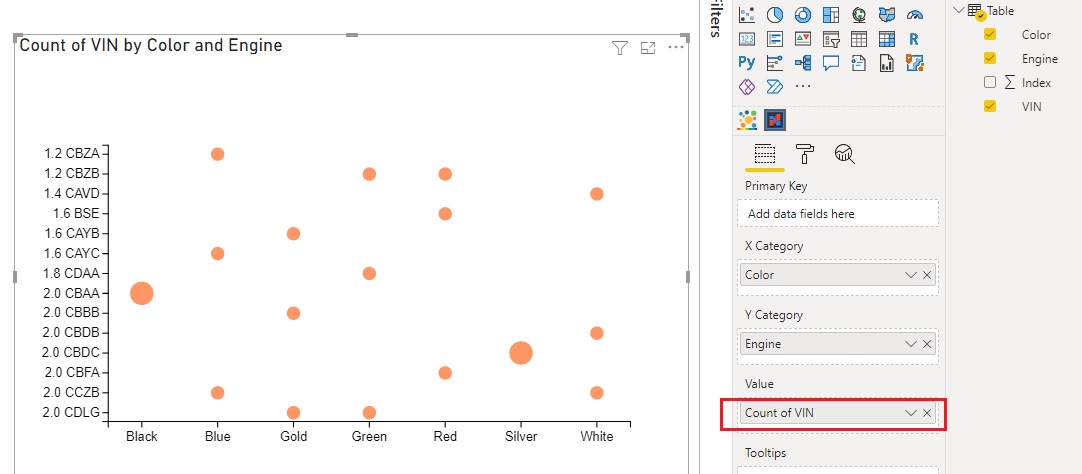Click the 'Index' field name in Fields list
Screen dimensions: 1082x474
point(1036,83)
